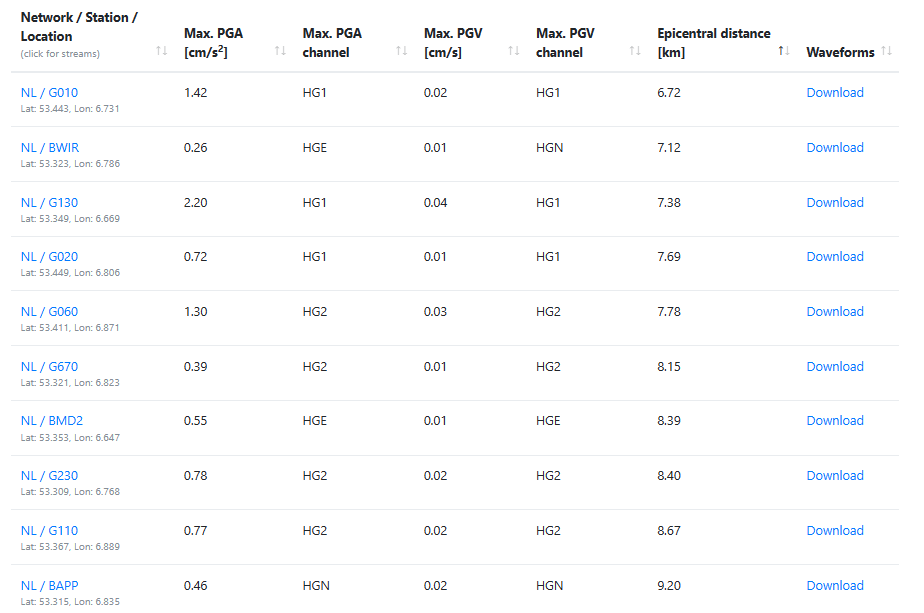This screenshot has height=613, width=924.
Task: Open NL / G060 station link
Action: (49, 312)
